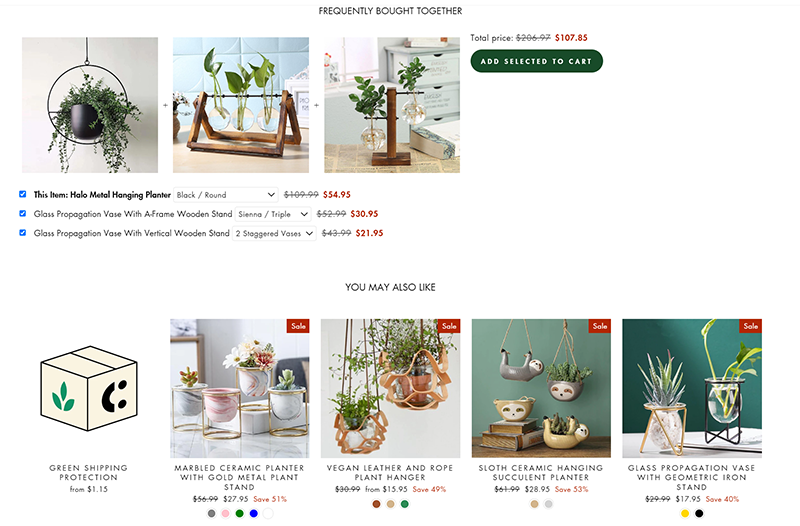
Task: Toggle the Vertical Wooden Stand vase checkbox
Action: (22, 233)
